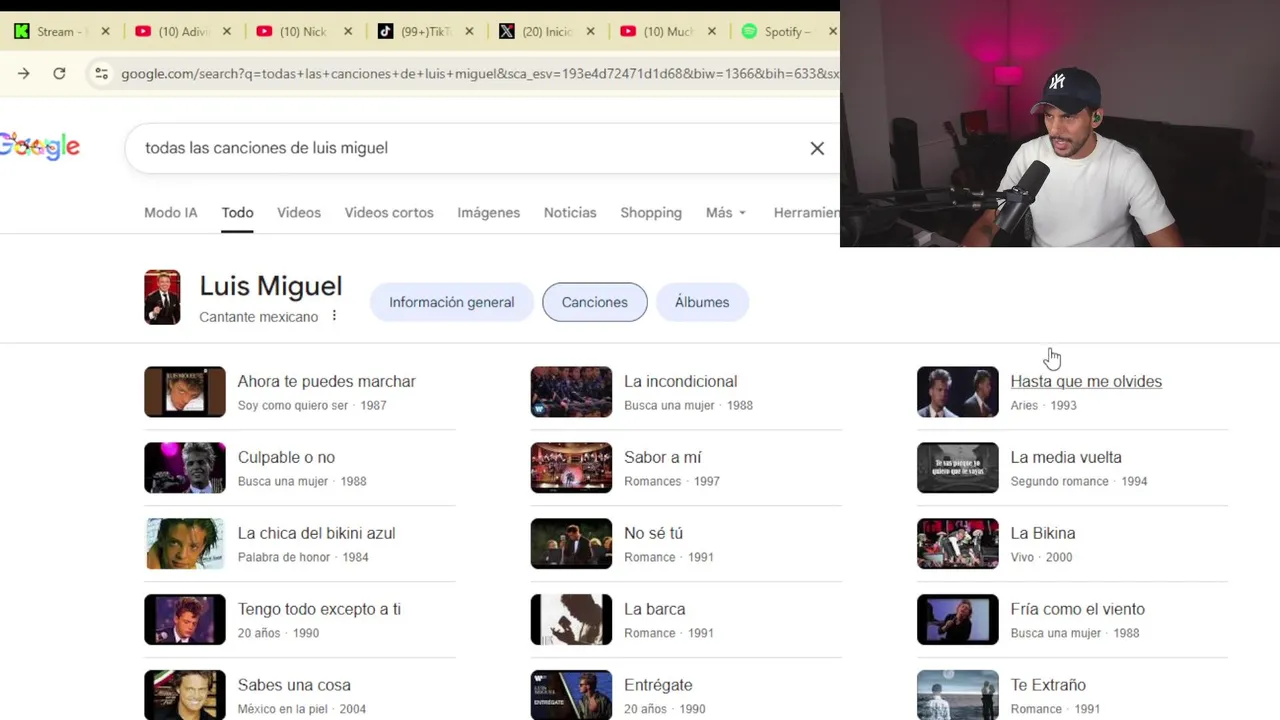Open La media vuelta song
Viewport: 1280px width, 720px height.
pos(1066,457)
